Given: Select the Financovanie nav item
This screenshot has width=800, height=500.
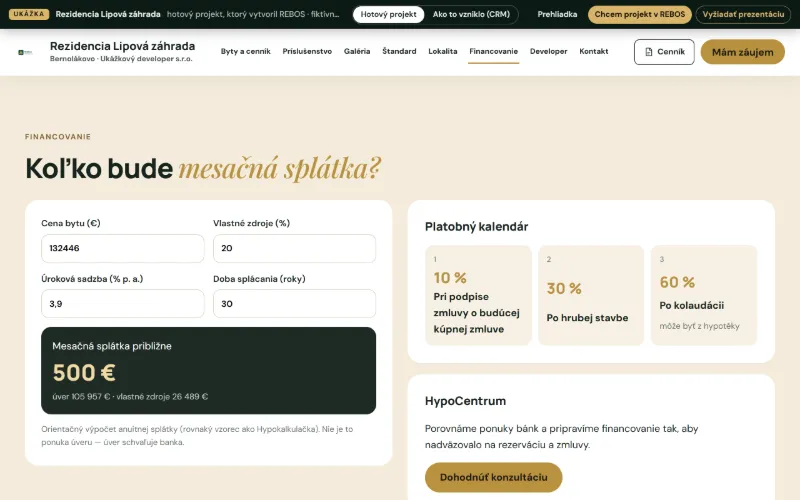Looking at the screenshot, I should pos(493,52).
